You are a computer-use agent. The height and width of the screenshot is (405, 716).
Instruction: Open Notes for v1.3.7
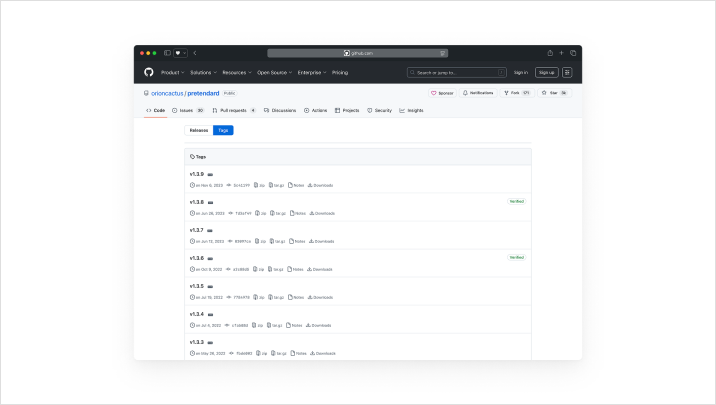(x=297, y=242)
